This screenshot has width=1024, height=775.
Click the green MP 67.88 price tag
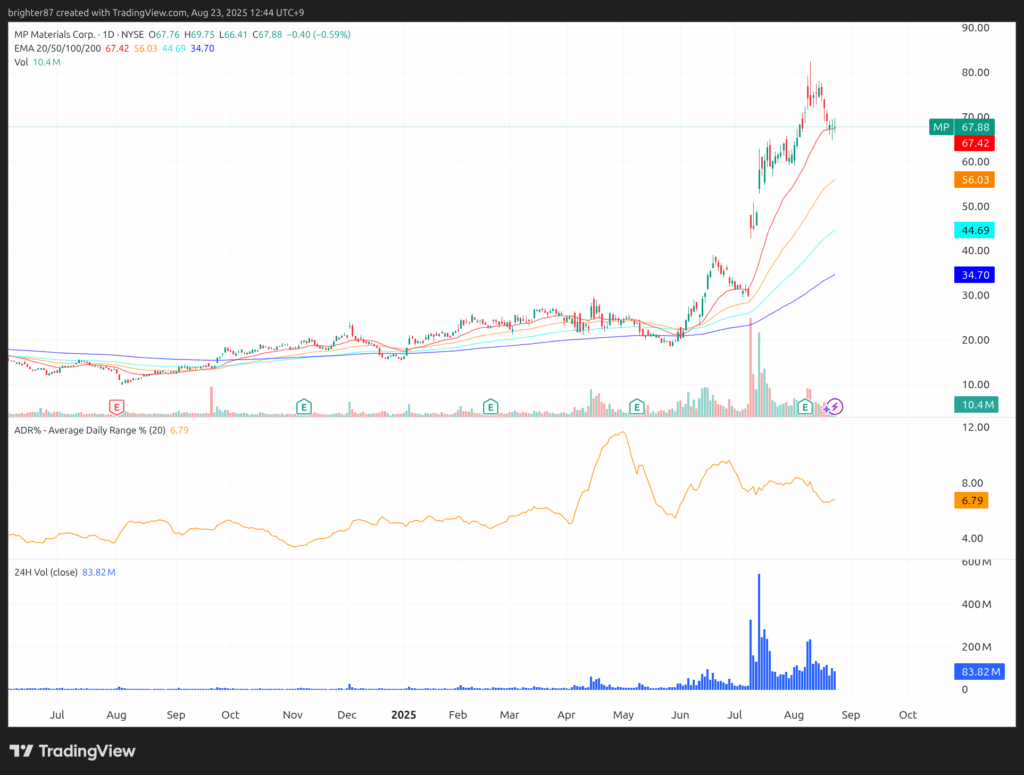[962, 127]
